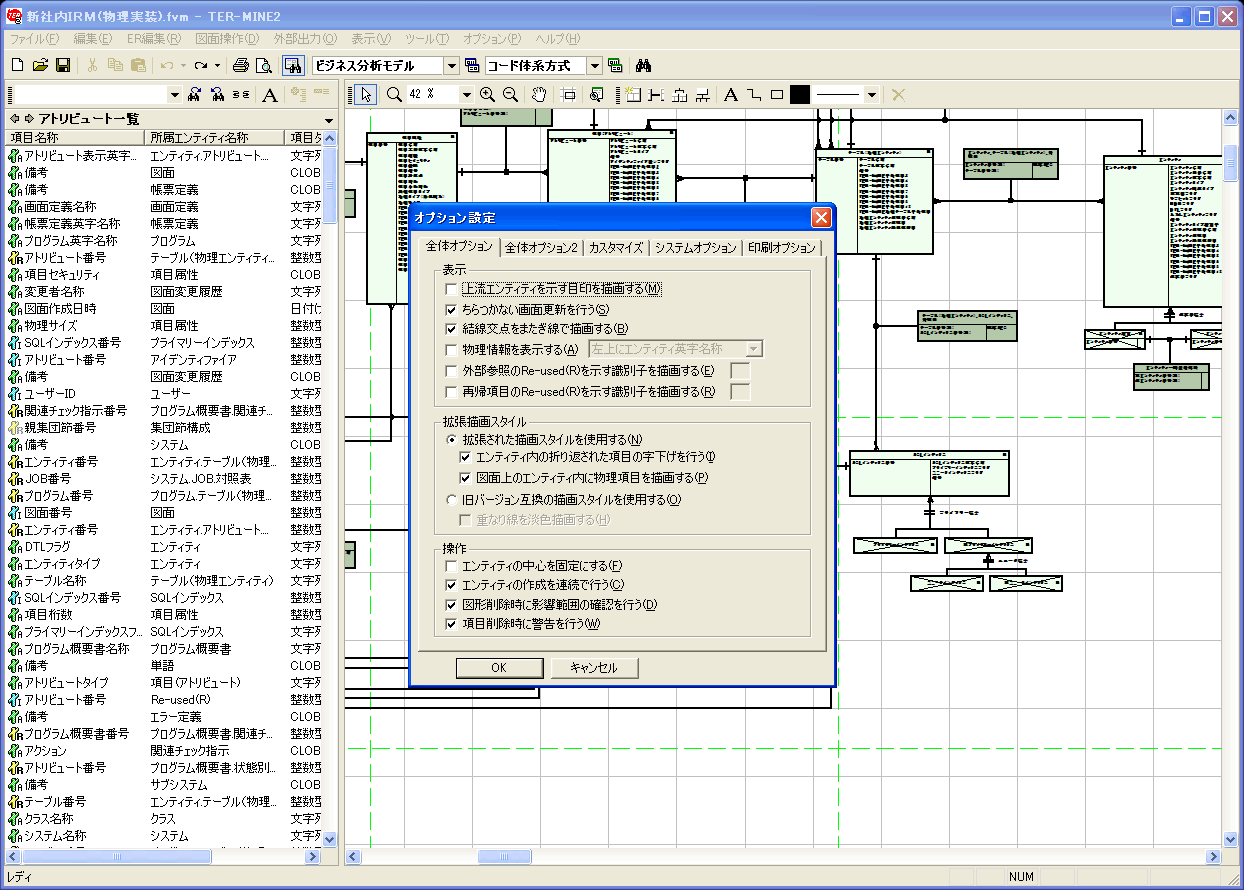The height and width of the screenshot is (890, 1244).
Task: Switch to システムオプション tab
Action: 696,247
